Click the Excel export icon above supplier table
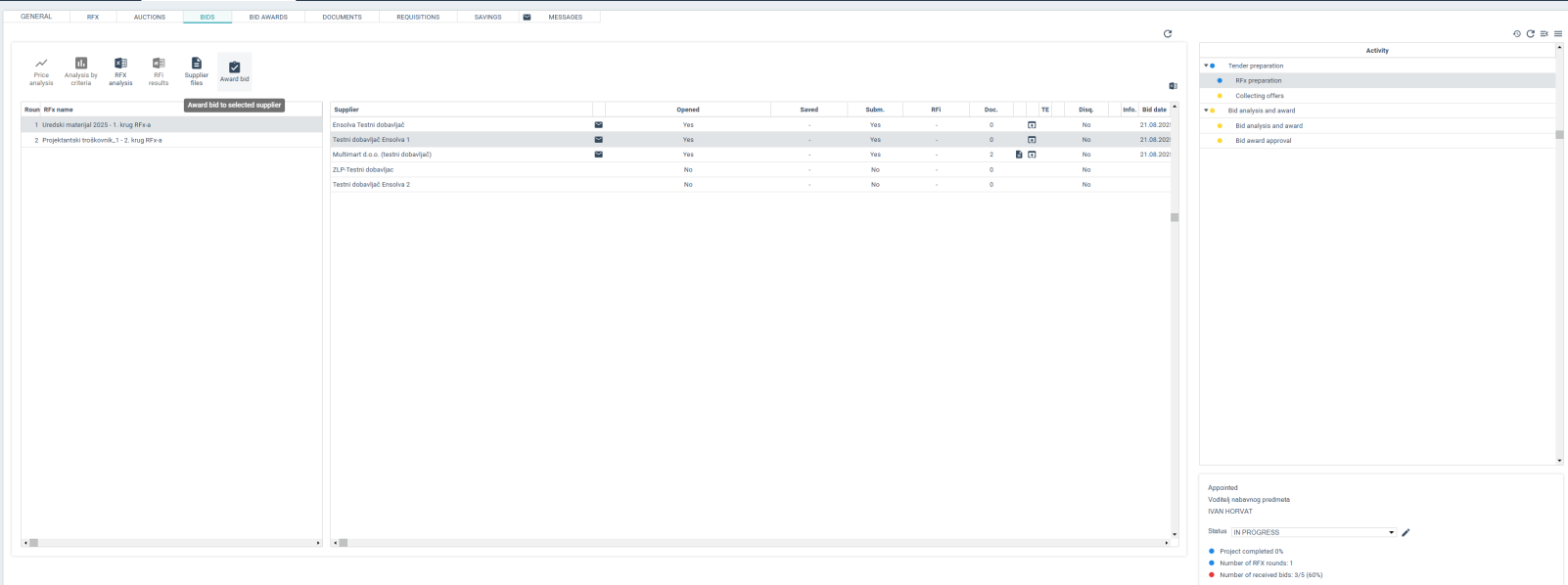Screen dimensions: 1568x585 click(x=1173, y=86)
